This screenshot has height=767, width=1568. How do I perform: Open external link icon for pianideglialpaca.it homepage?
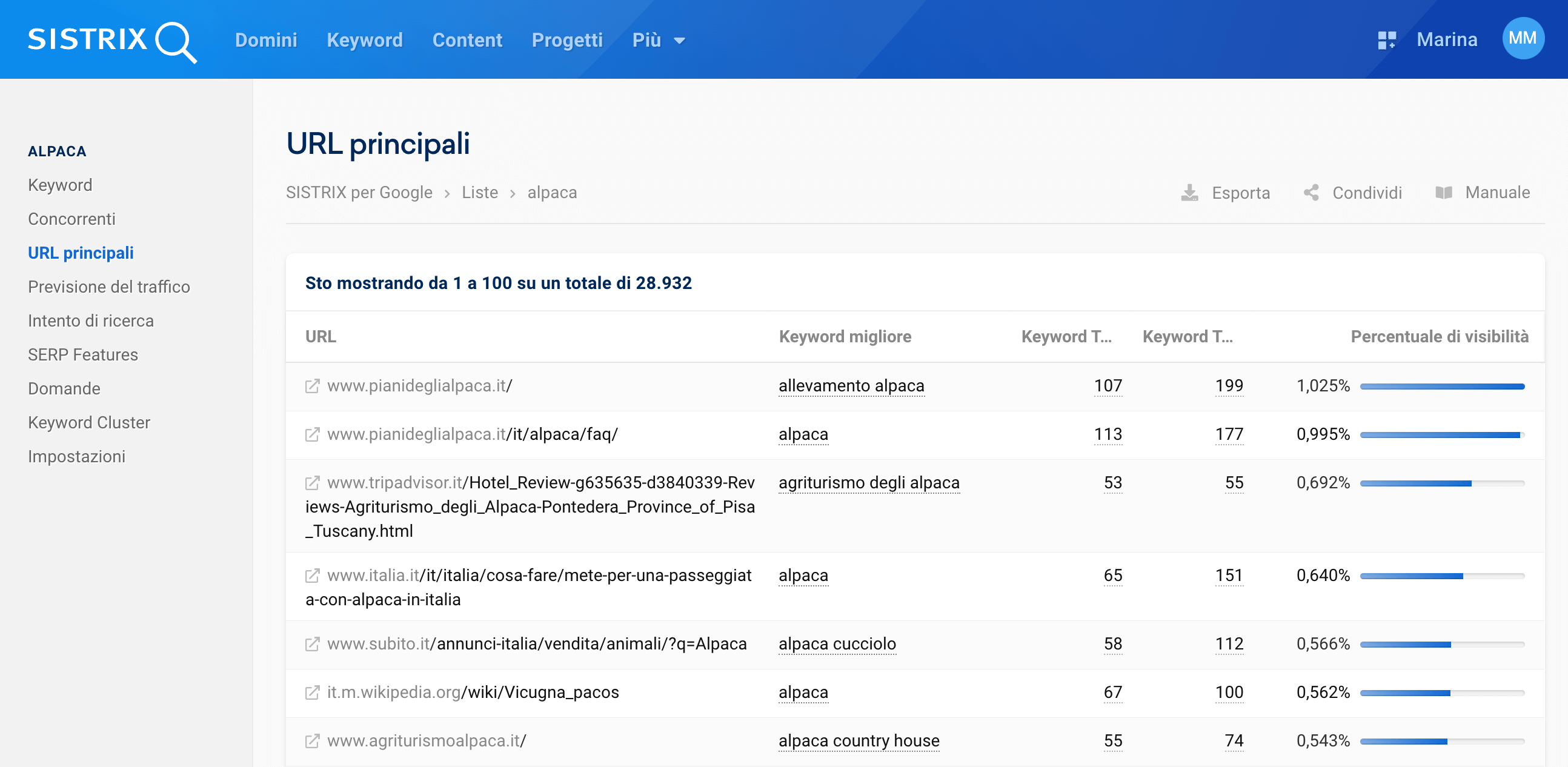[312, 386]
